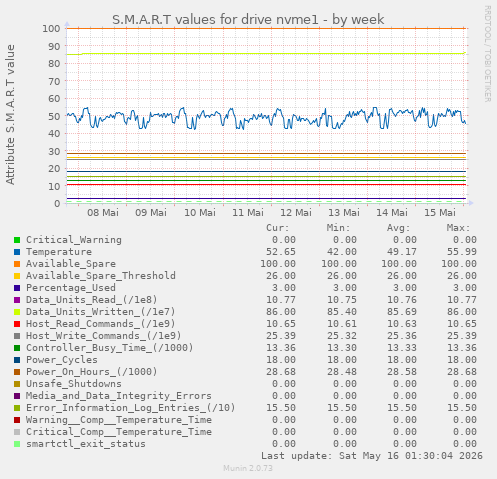
Task: Click the Avg: column header
Action: pyautogui.click(x=398, y=228)
